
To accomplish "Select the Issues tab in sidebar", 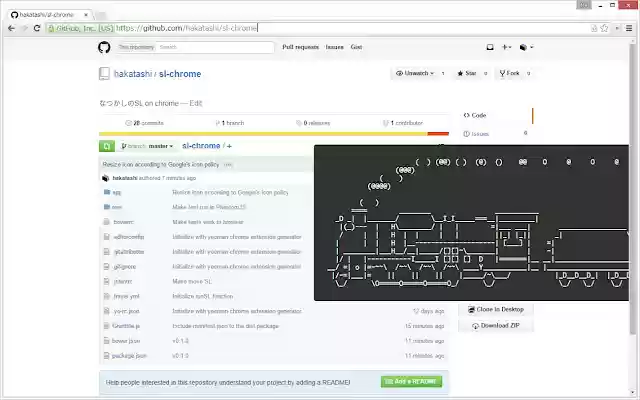I will tap(496, 134).
